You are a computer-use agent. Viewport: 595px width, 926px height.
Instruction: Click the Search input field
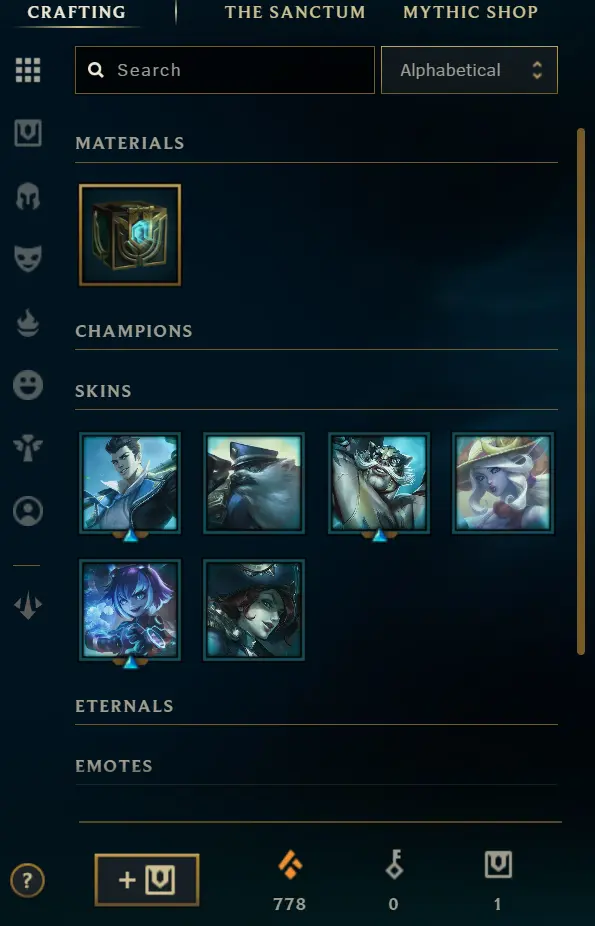coord(225,70)
